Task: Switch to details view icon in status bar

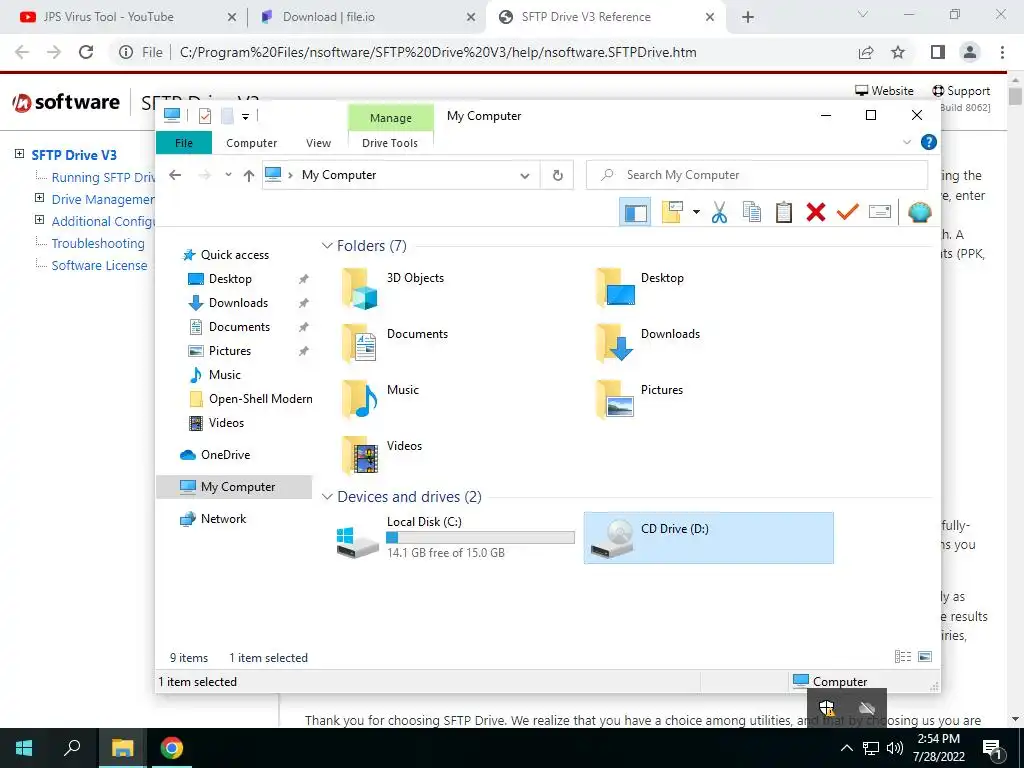Action: 903,656
